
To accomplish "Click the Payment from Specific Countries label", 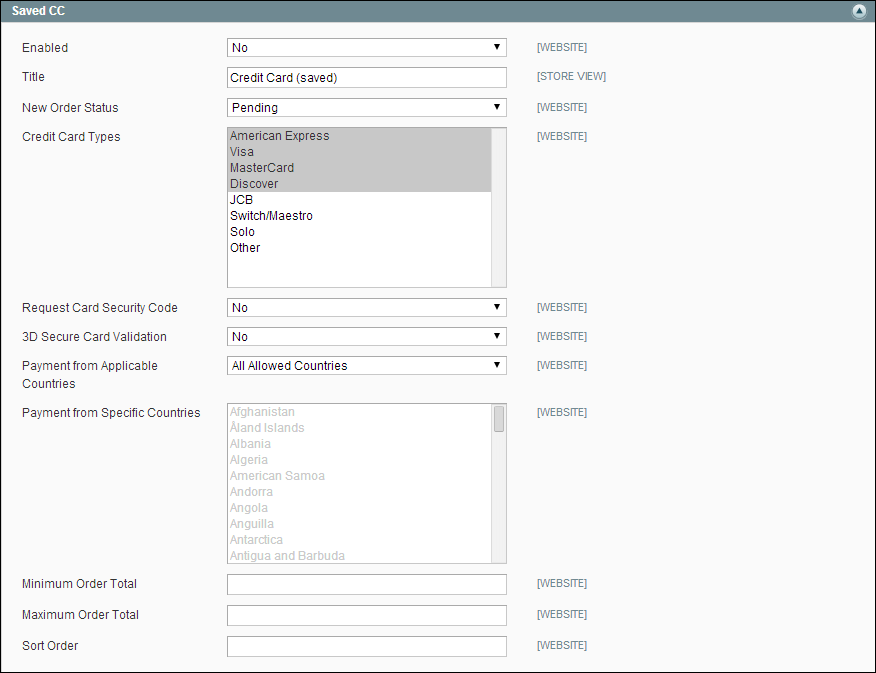I will [x=111, y=413].
